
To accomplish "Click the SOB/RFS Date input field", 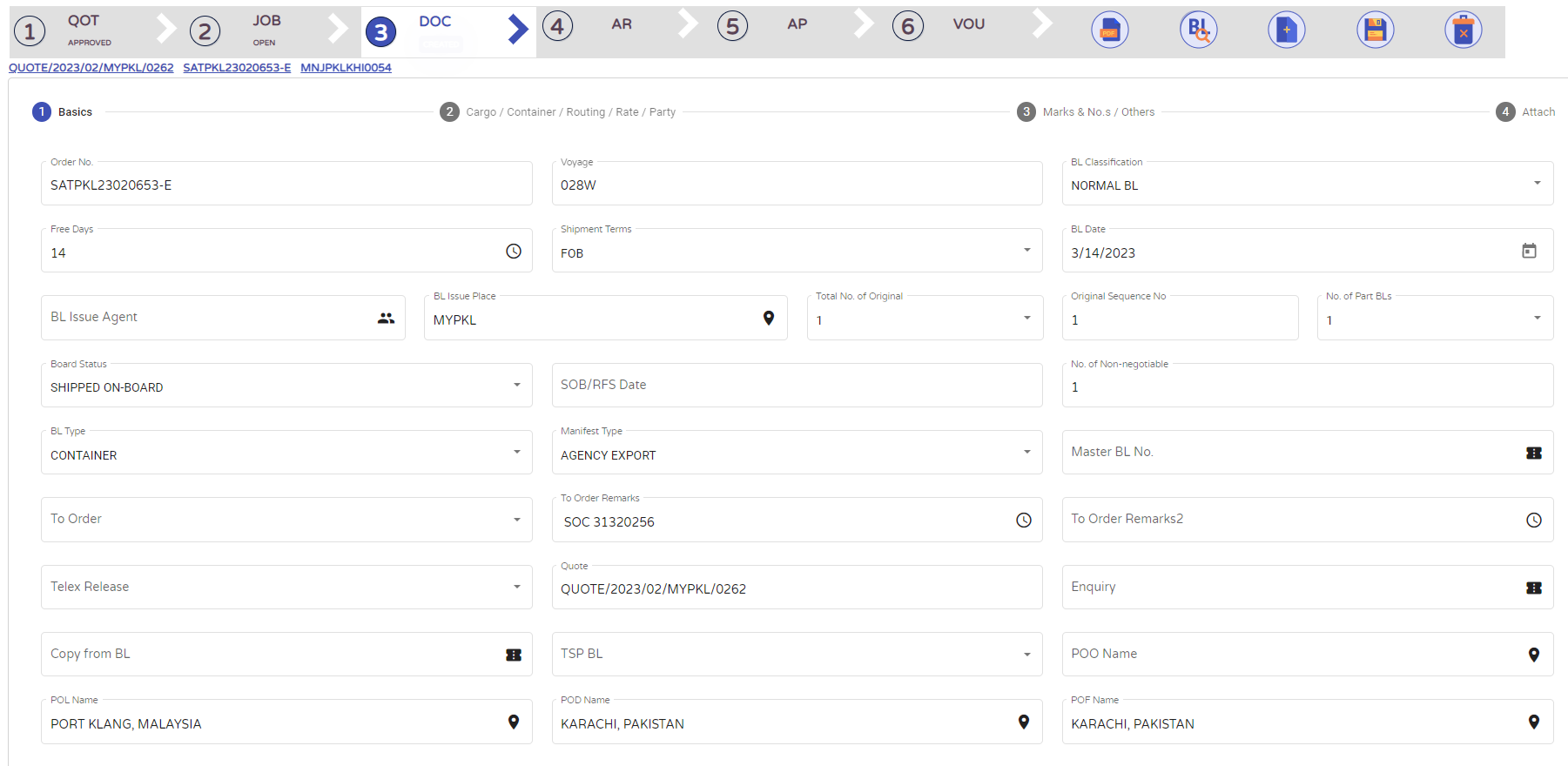I will tap(796, 385).
